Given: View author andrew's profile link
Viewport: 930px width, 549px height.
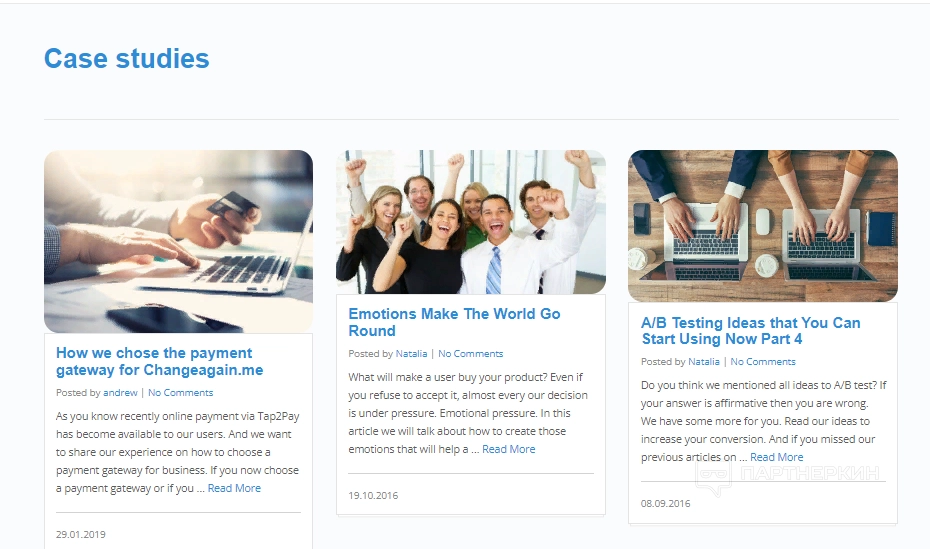Looking at the screenshot, I should 120,392.
